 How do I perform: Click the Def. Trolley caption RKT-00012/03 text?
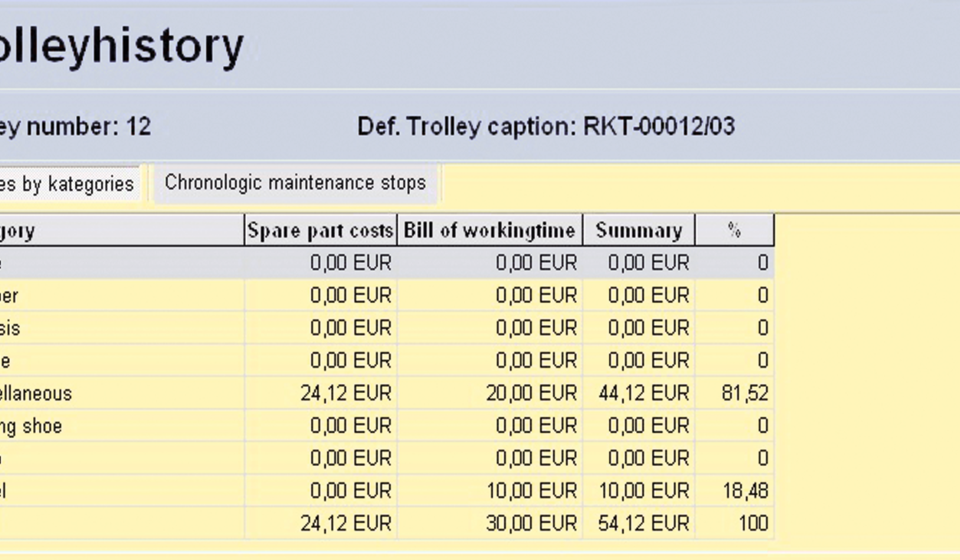546,128
